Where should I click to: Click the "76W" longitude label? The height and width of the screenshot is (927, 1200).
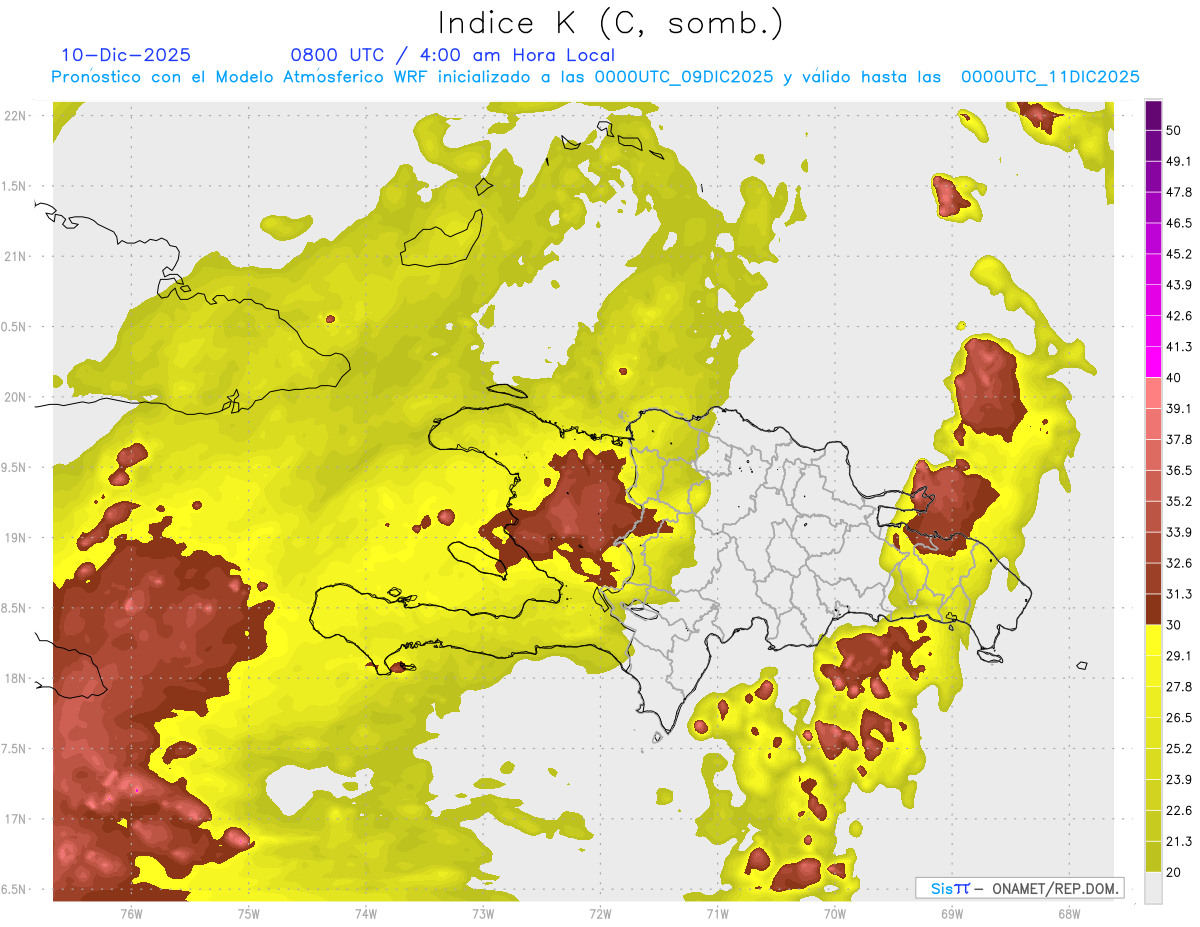point(131,913)
